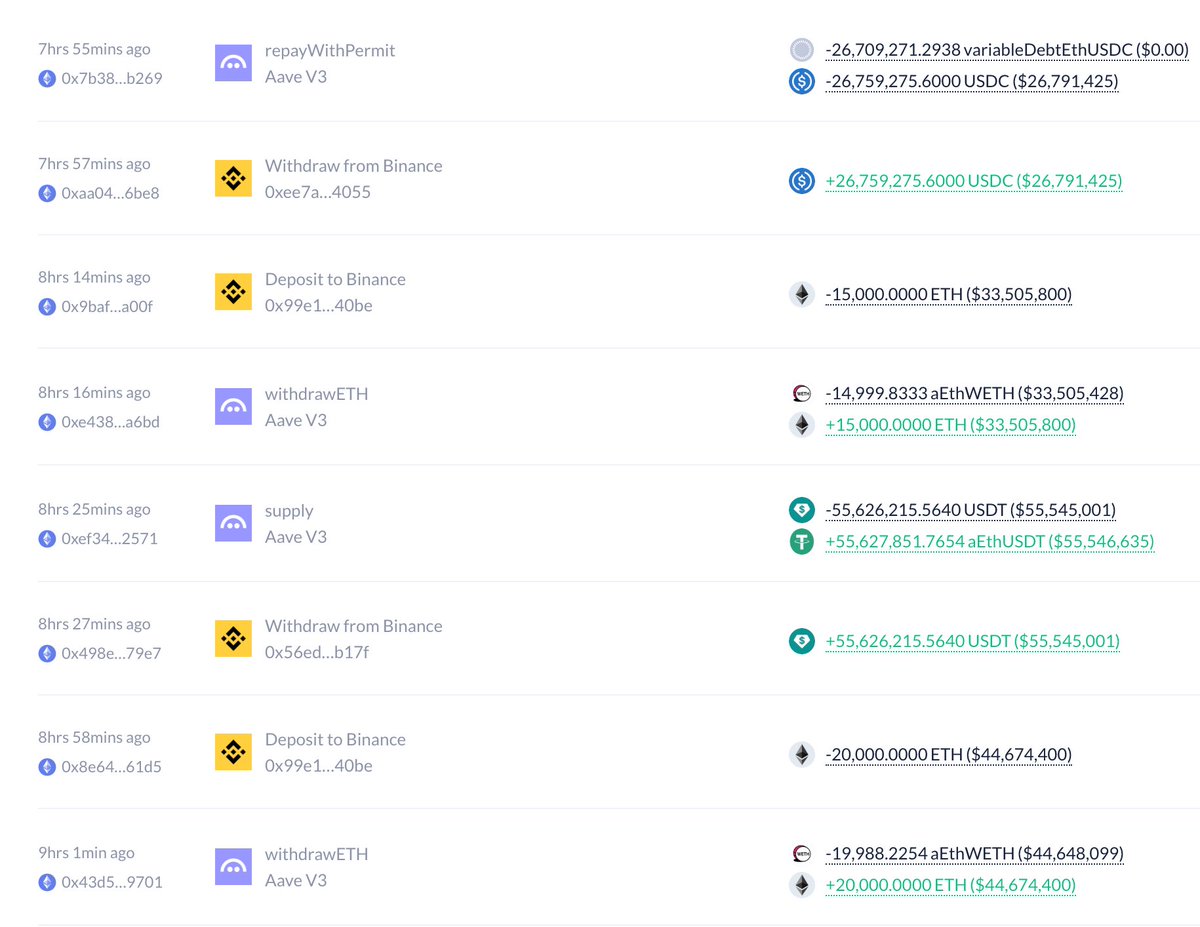Click the 8hrs 25mins ago timestamp
1200x927 pixels.
click(94, 509)
